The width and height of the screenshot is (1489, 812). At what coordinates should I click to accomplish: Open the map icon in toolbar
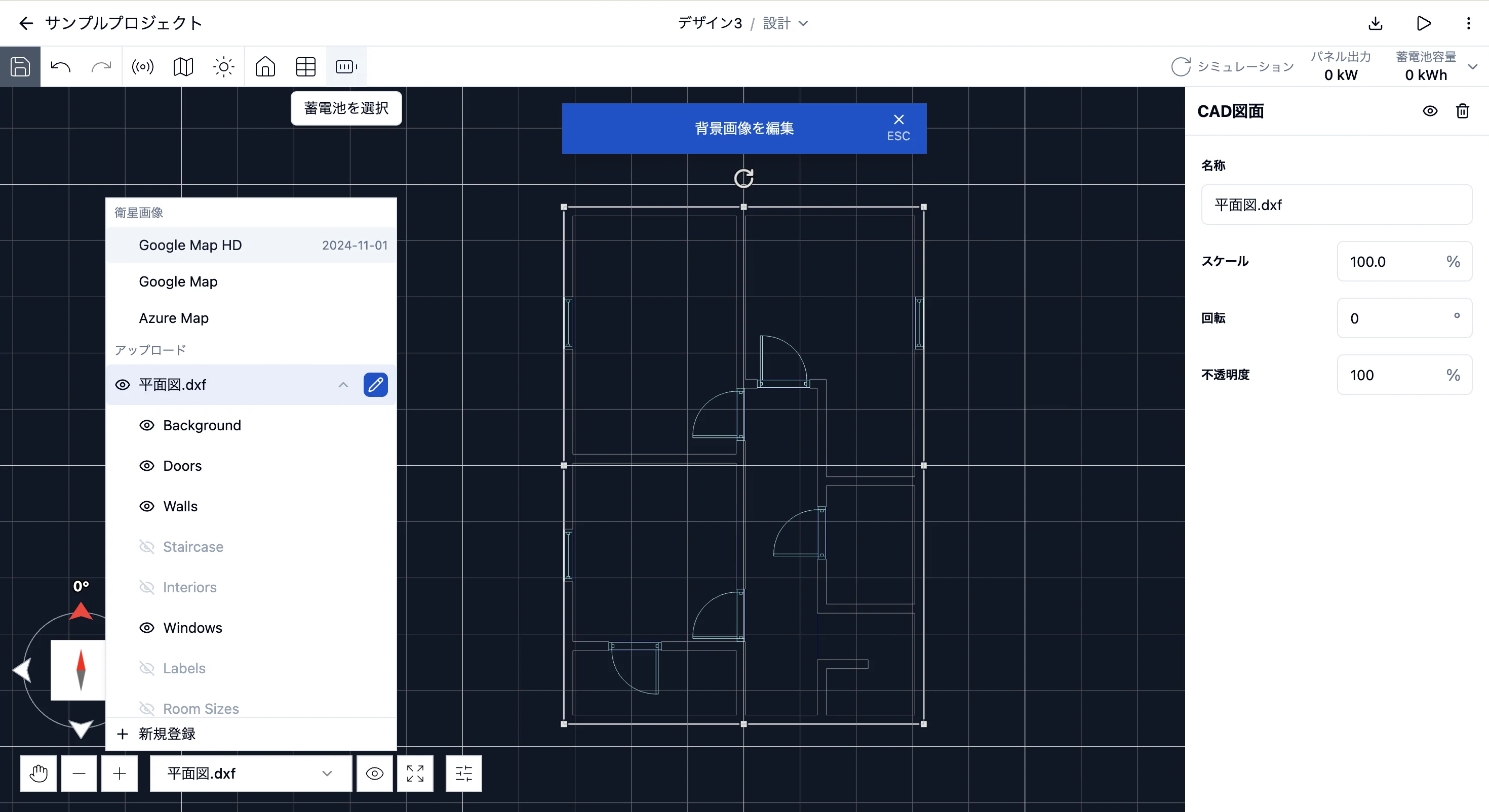tap(183, 67)
